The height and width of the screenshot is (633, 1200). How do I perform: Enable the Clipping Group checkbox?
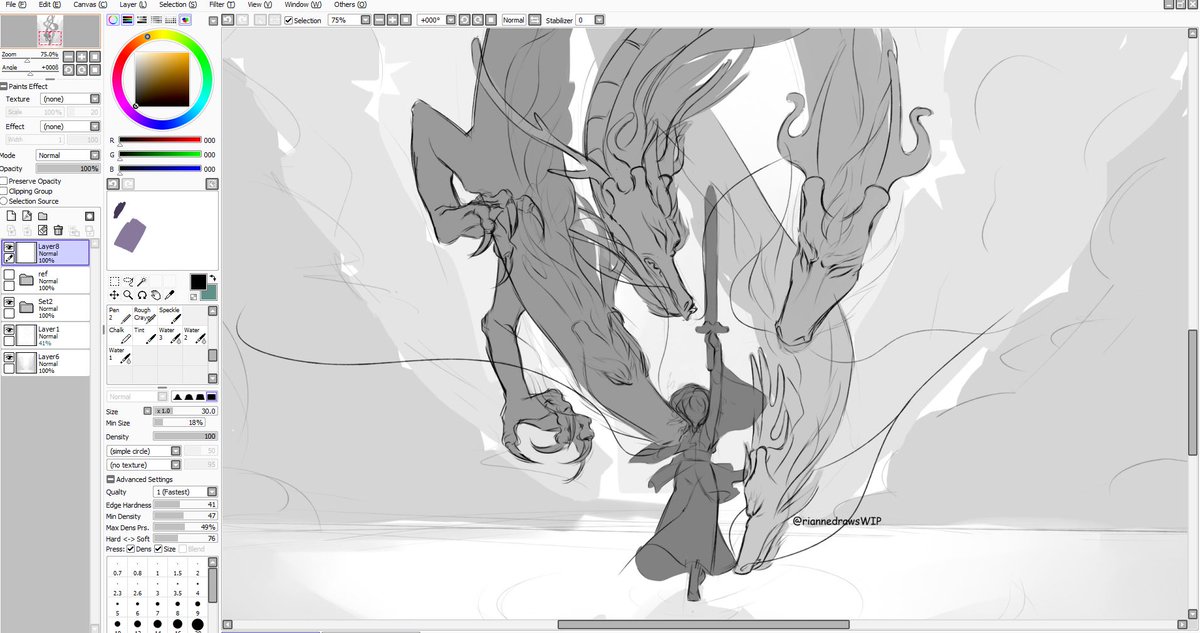tap(4, 191)
